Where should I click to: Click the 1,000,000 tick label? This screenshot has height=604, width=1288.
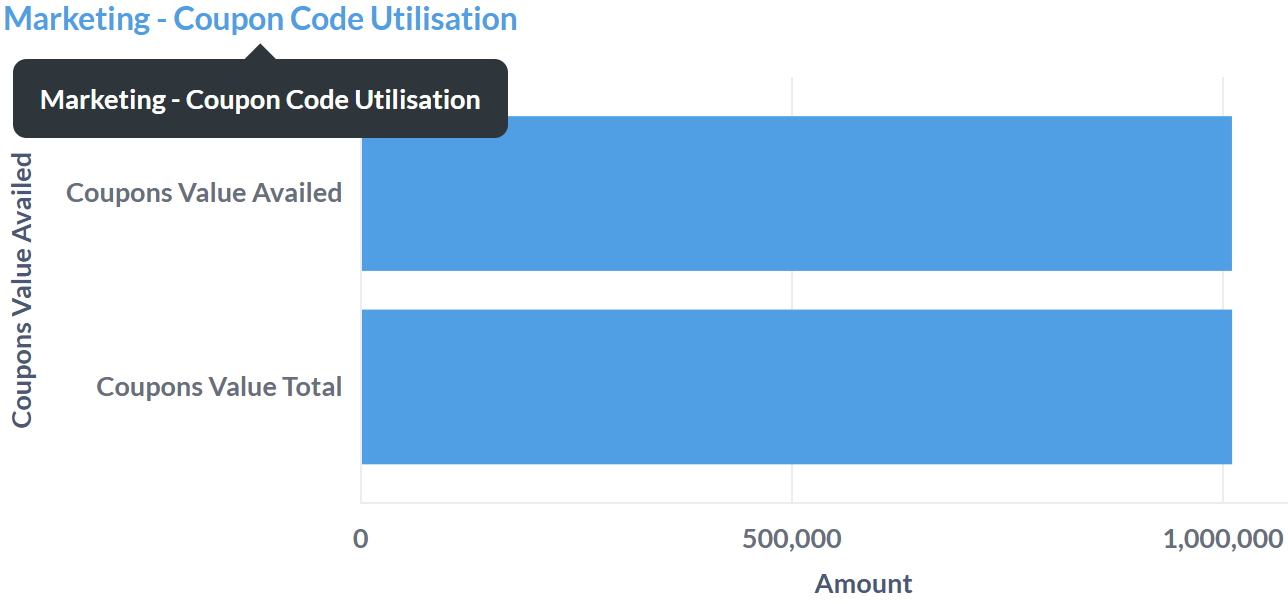1223,539
